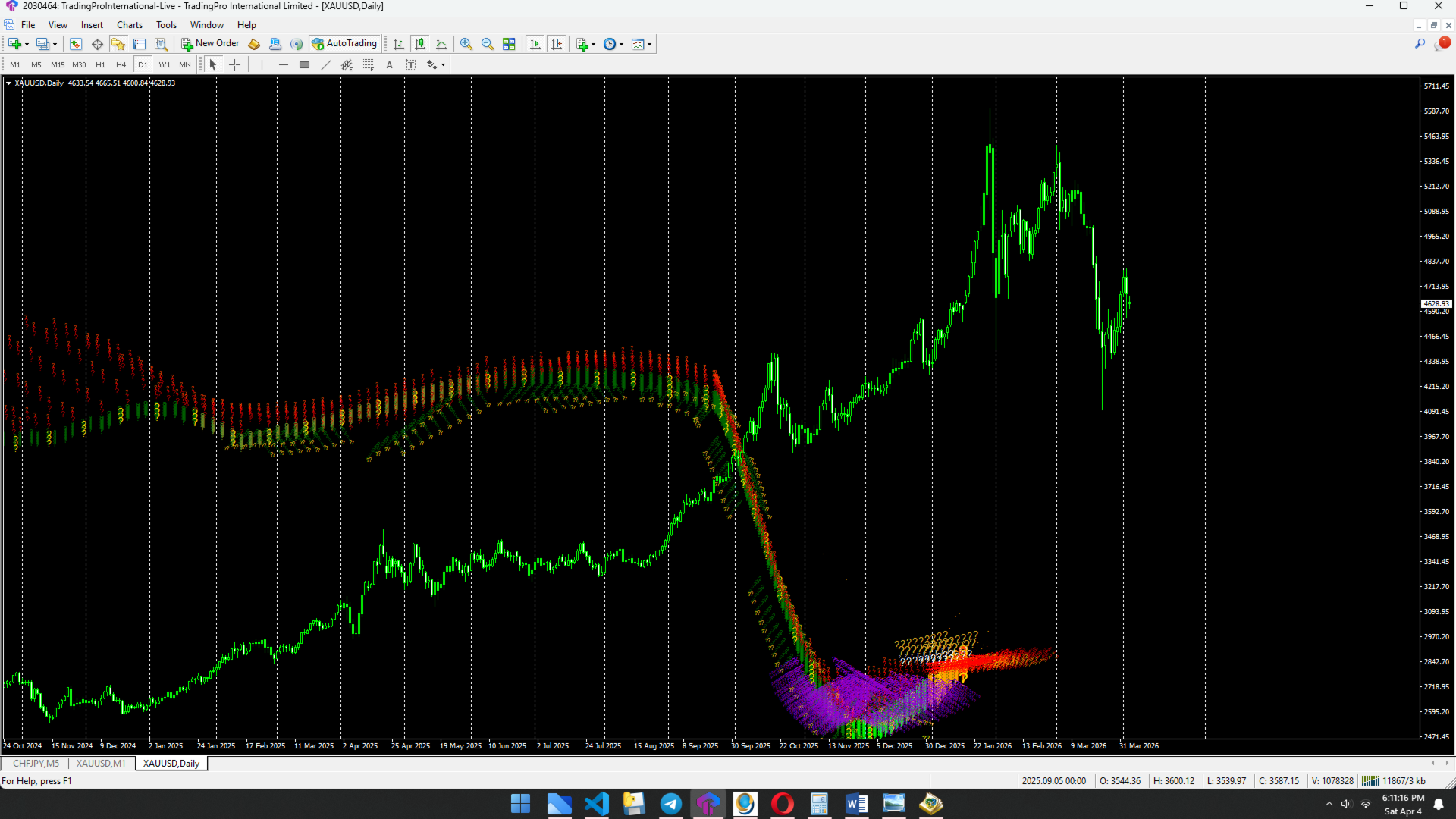Select the Fibonacci Retracement tool

pos(369,65)
